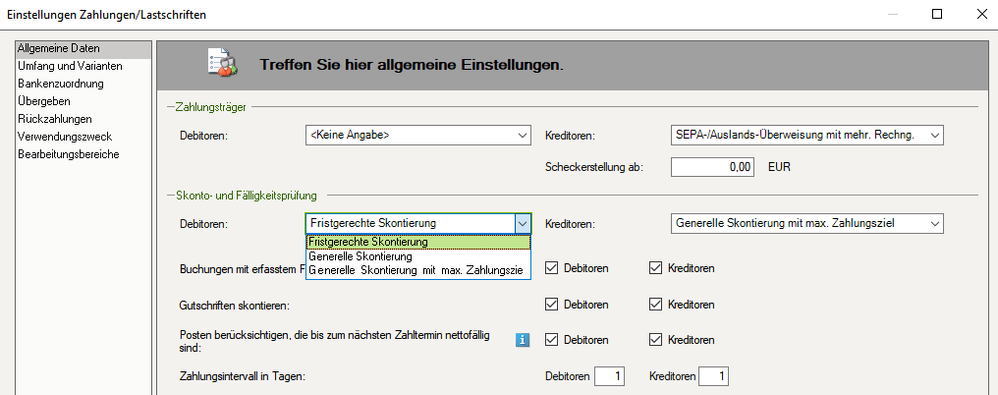Click the Scheckerstellung ab amount field
Image resolution: width=998 pixels, height=395 pixels.
coord(713,167)
